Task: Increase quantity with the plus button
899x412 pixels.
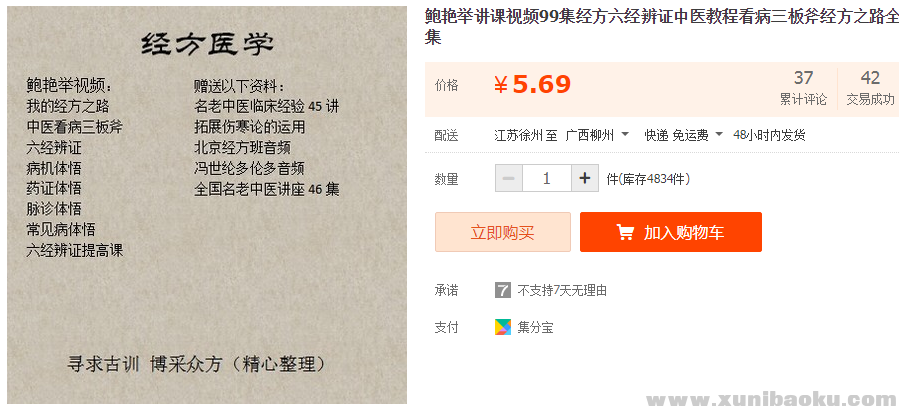Action: pyautogui.click(x=585, y=179)
